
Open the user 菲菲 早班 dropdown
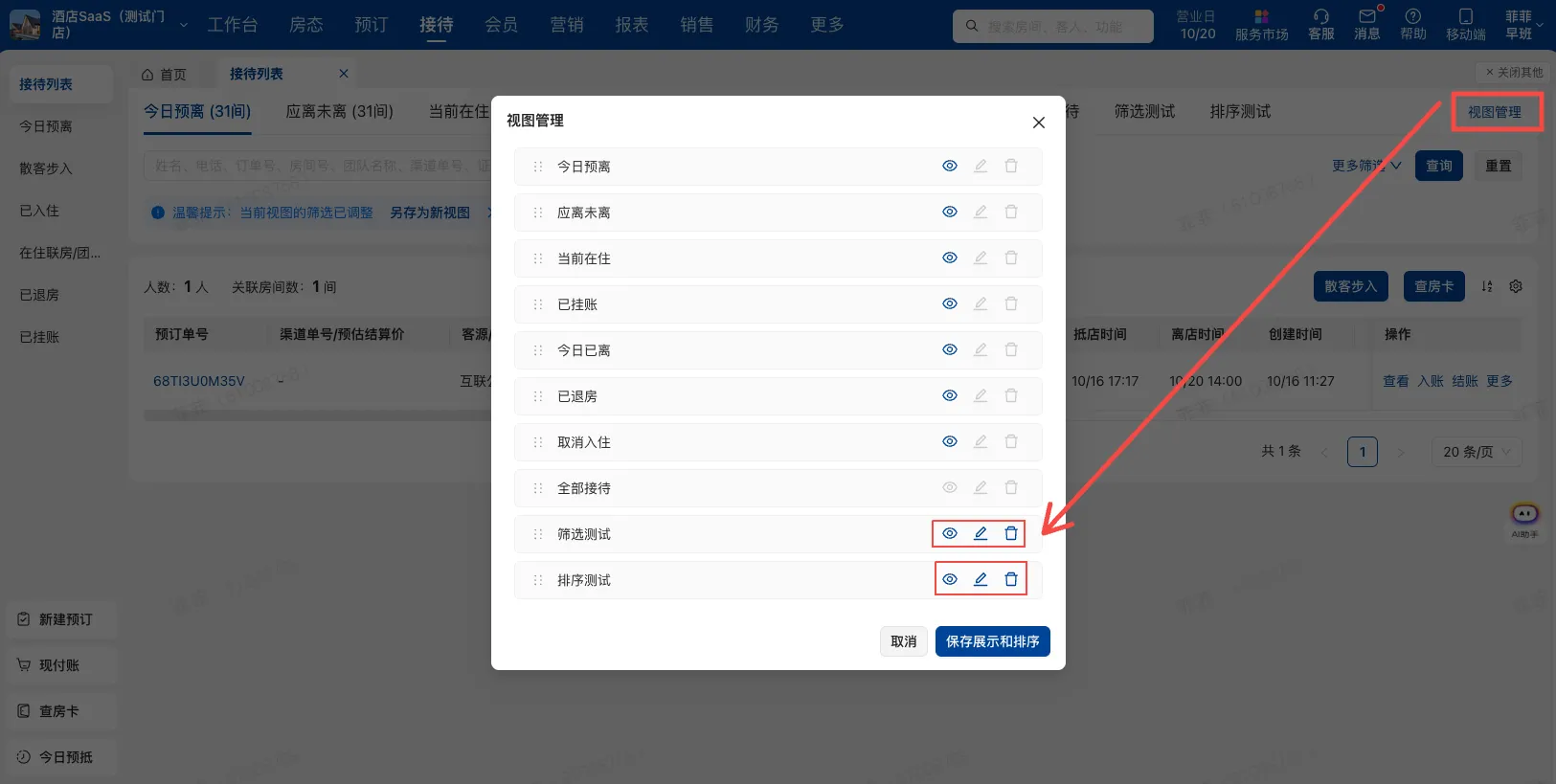pyautogui.click(x=1523, y=25)
